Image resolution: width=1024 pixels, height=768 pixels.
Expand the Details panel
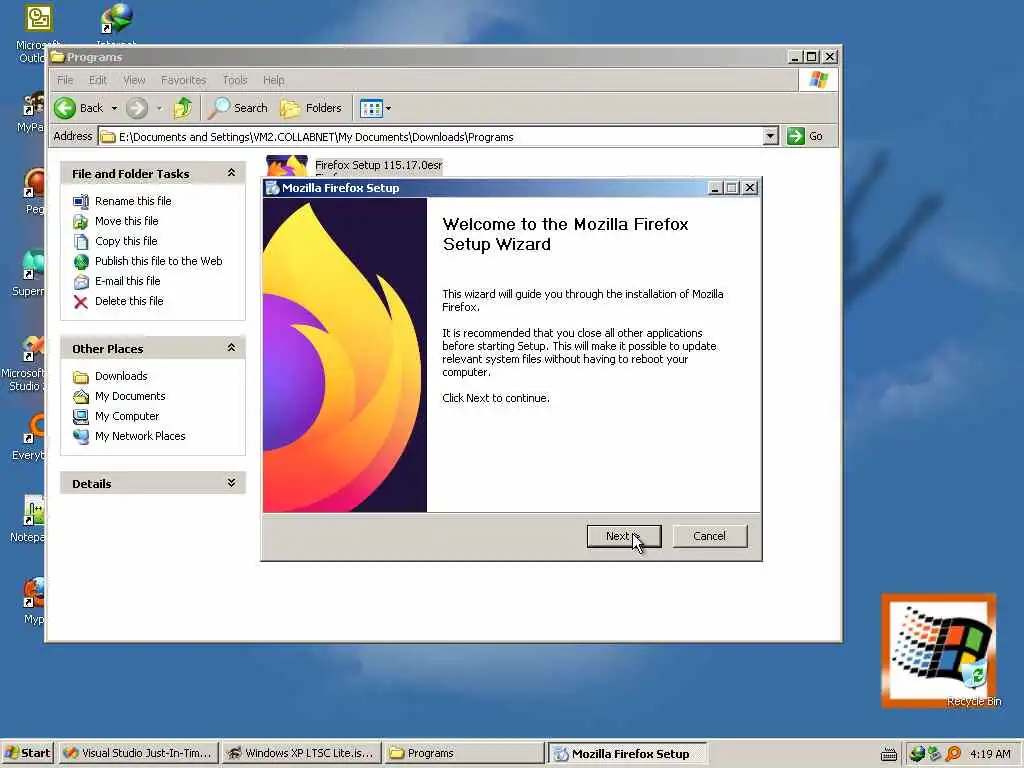click(231, 483)
